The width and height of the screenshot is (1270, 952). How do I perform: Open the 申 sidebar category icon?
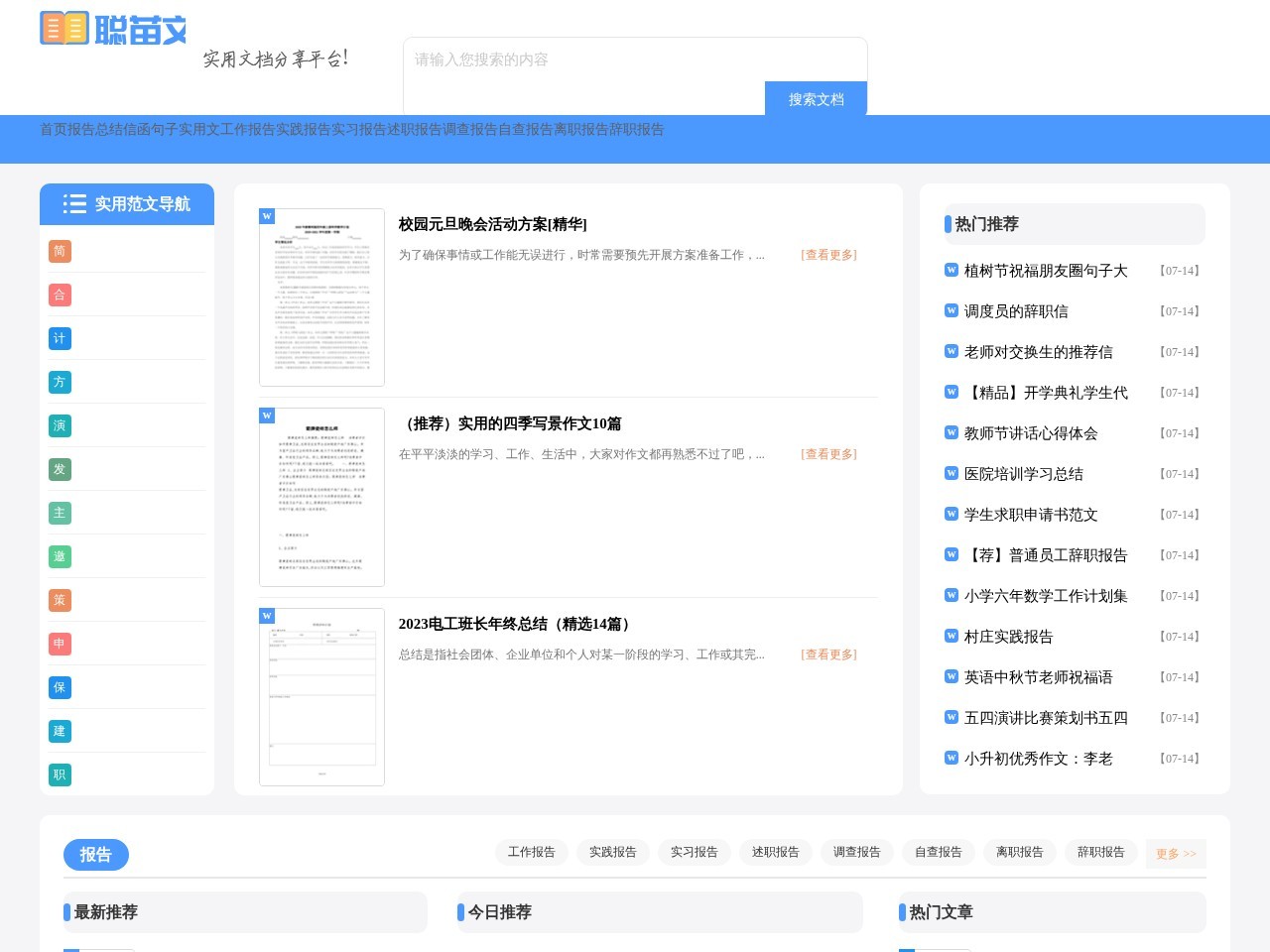[60, 644]
